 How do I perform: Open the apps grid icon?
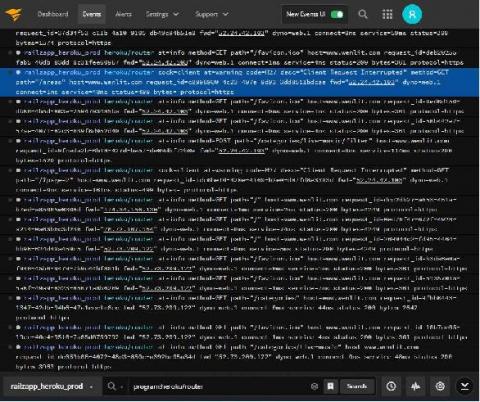point(387,14)
